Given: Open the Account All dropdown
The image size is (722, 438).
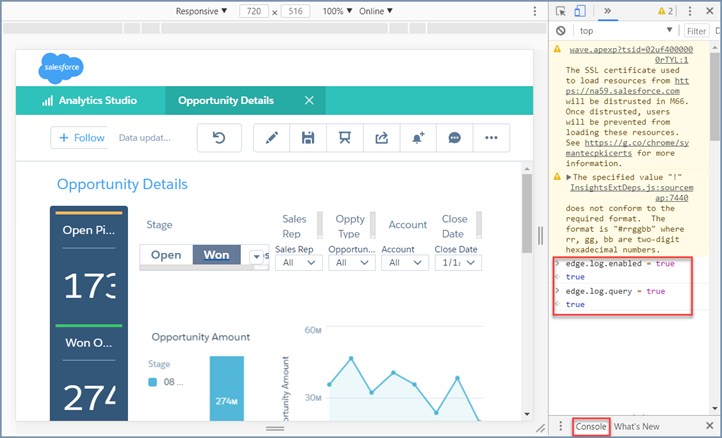Looking at the screenshot, I should (x=405, y=263).
